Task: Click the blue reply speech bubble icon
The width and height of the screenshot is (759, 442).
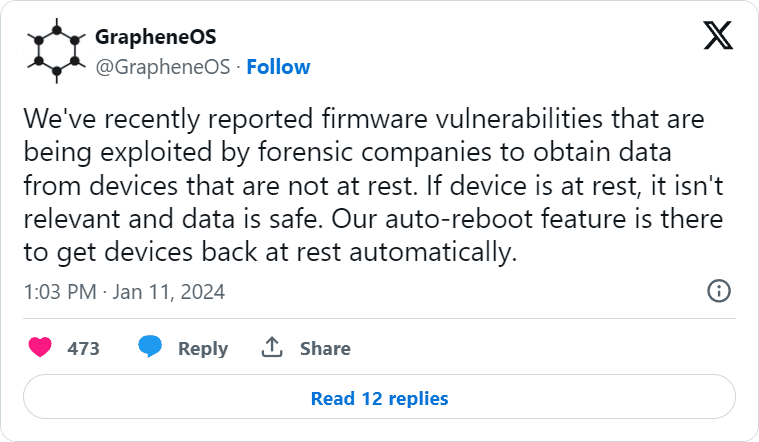Action: [x=151, y=348]
